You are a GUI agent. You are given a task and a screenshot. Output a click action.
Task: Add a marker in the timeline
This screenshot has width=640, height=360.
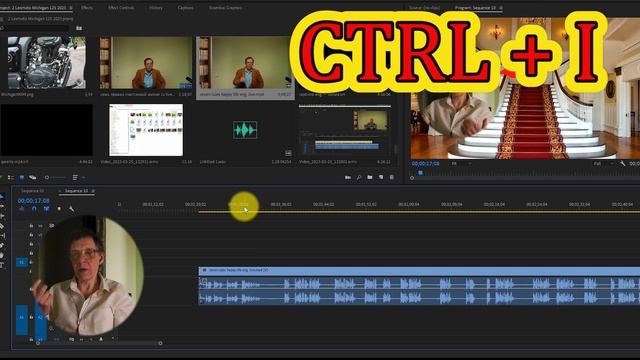pyautogui.click(x=59, y=209)
